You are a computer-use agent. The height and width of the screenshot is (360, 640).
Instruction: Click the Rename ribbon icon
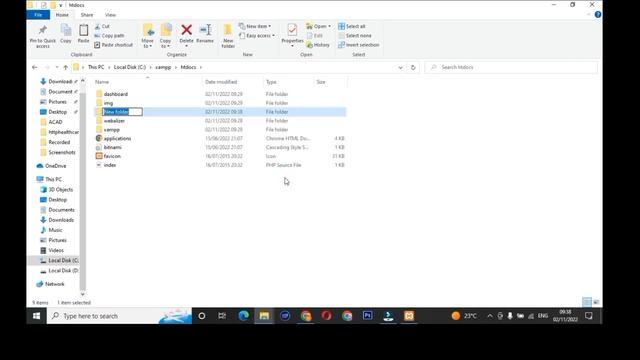205,30
